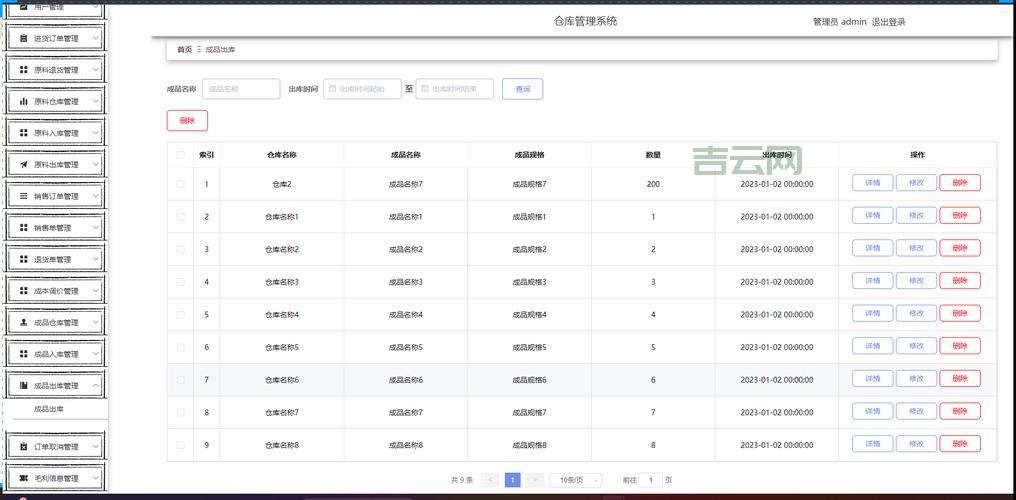Collapse 成品出库管理 using its up chevron
Image resolution: width=1016 pixels, height=500 pixels.
[96, 385]
